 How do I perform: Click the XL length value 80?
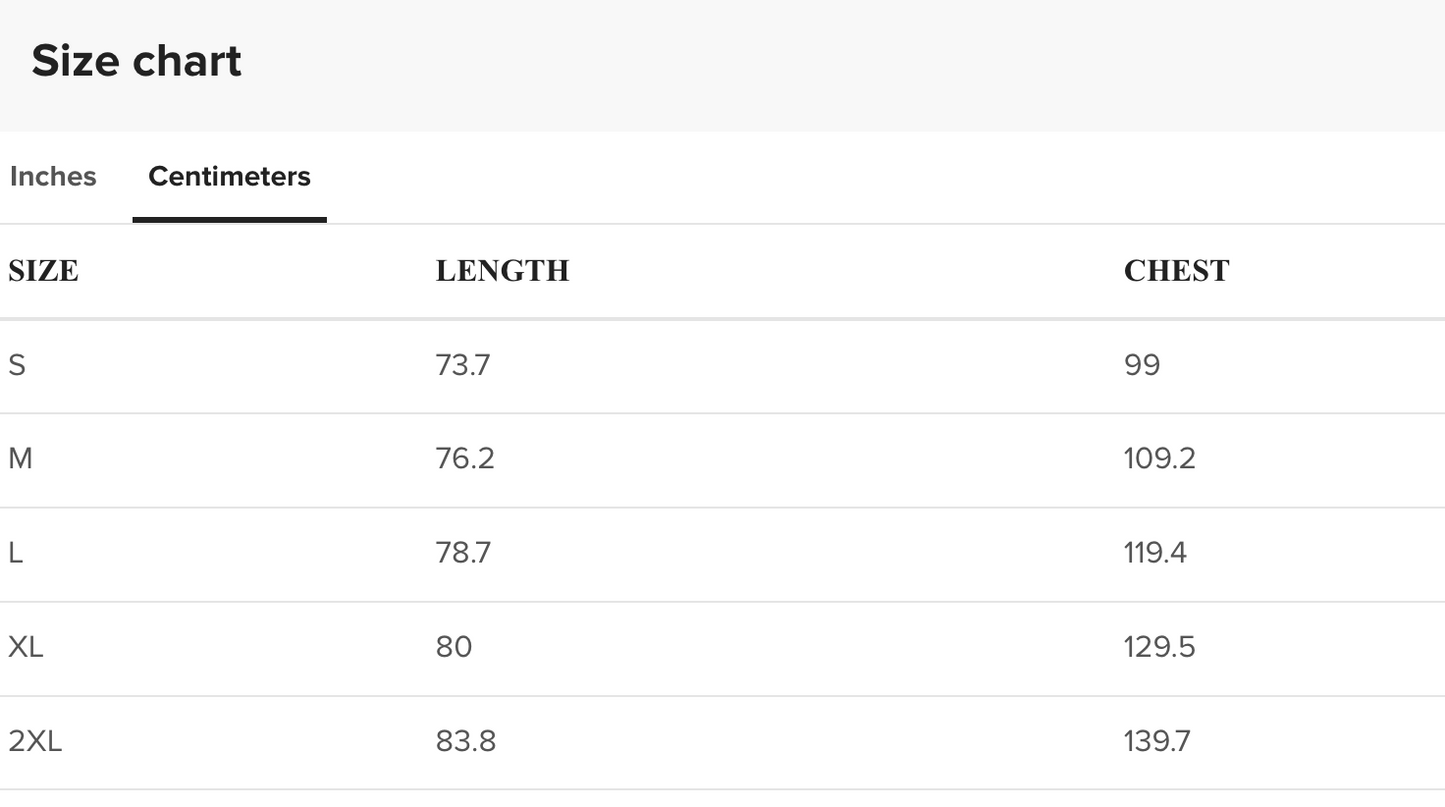pos(454,647)
